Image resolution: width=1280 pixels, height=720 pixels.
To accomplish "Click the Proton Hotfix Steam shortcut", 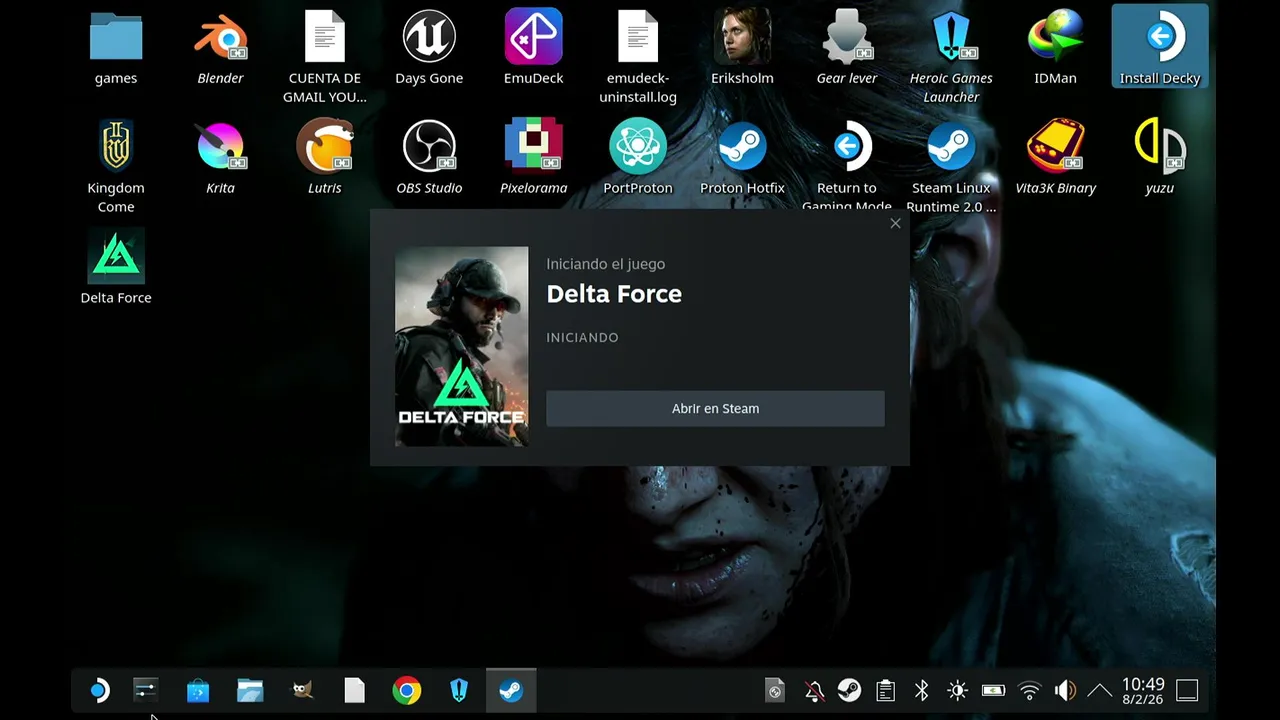I will (x=742, y=158).
